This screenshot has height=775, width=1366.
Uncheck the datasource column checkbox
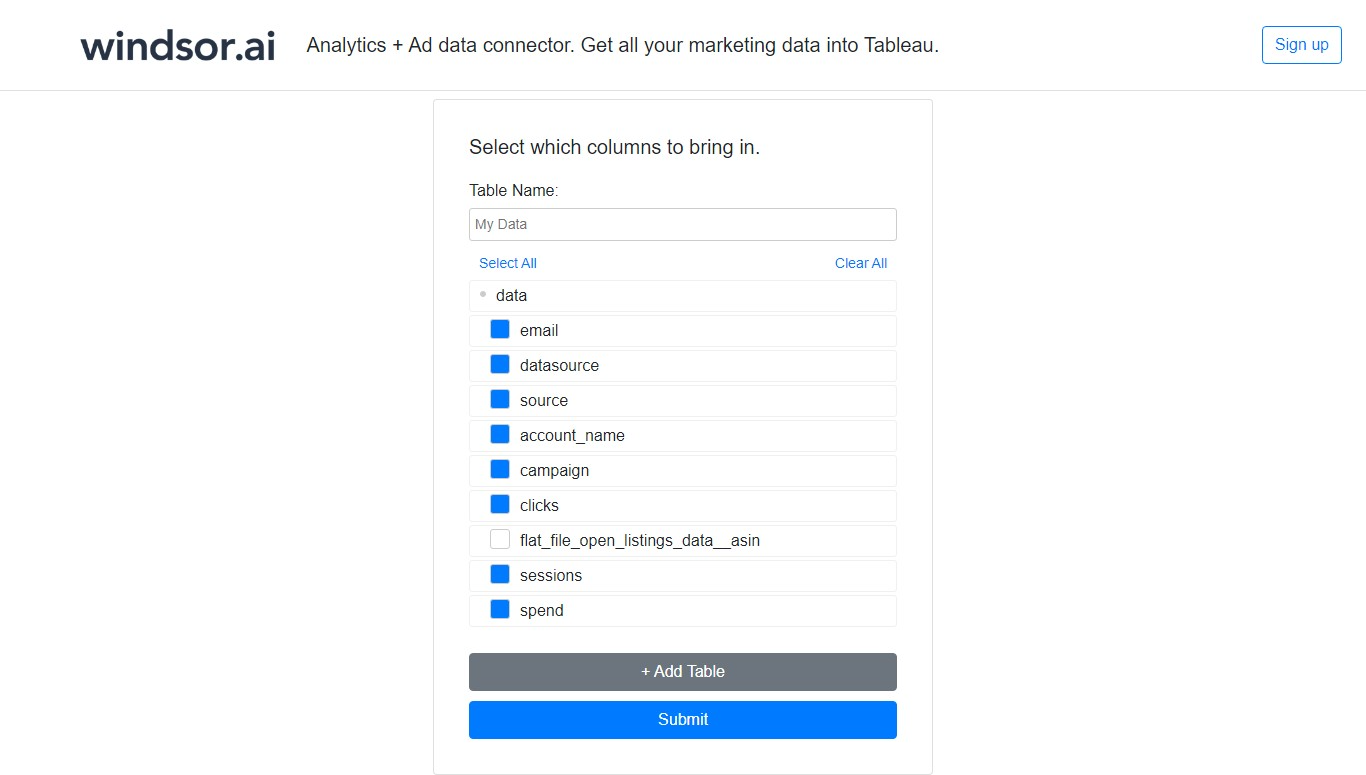pyautogui.click(x=500, y=365)
